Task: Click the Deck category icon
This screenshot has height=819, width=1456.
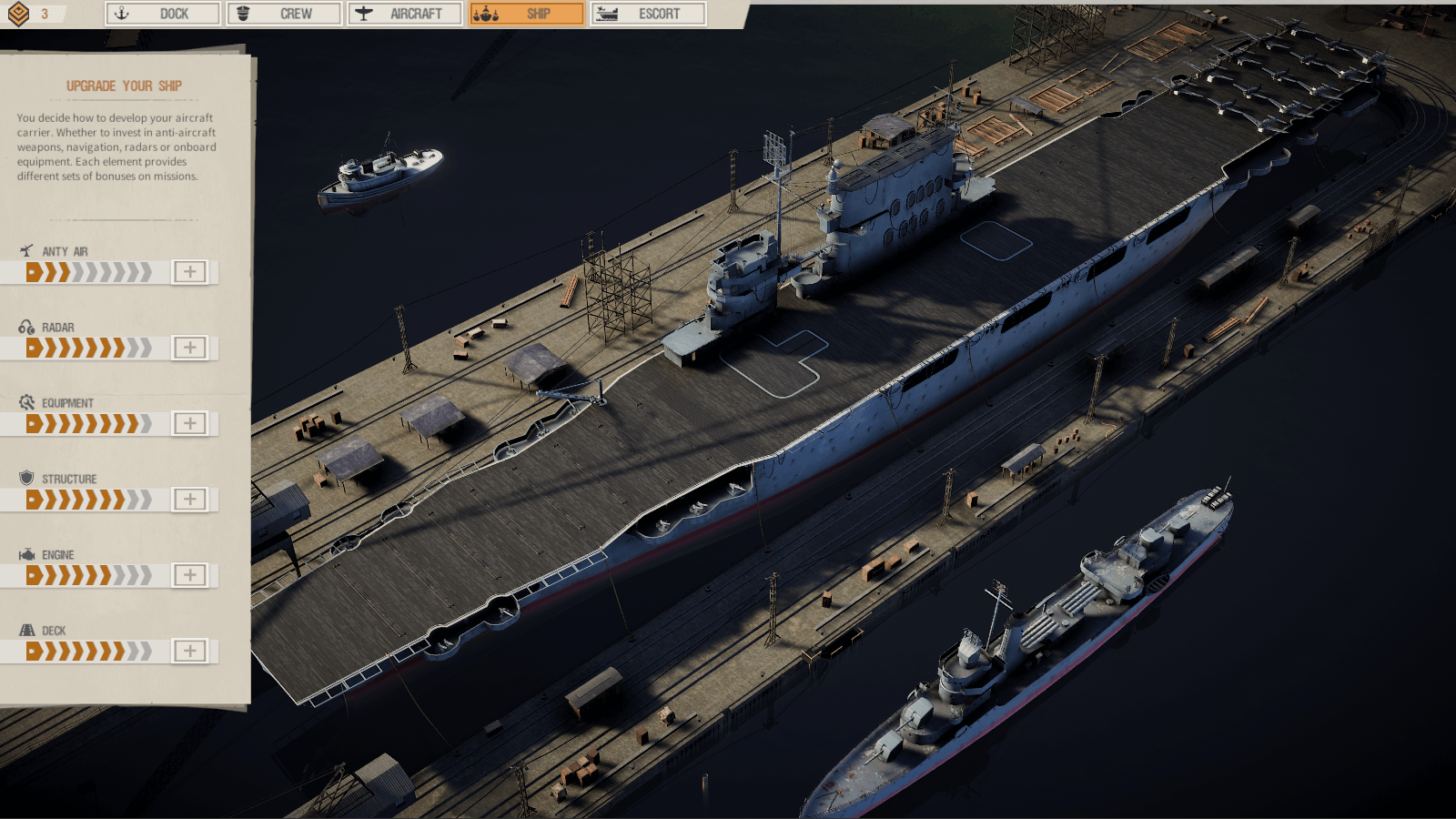Action: 26,630
